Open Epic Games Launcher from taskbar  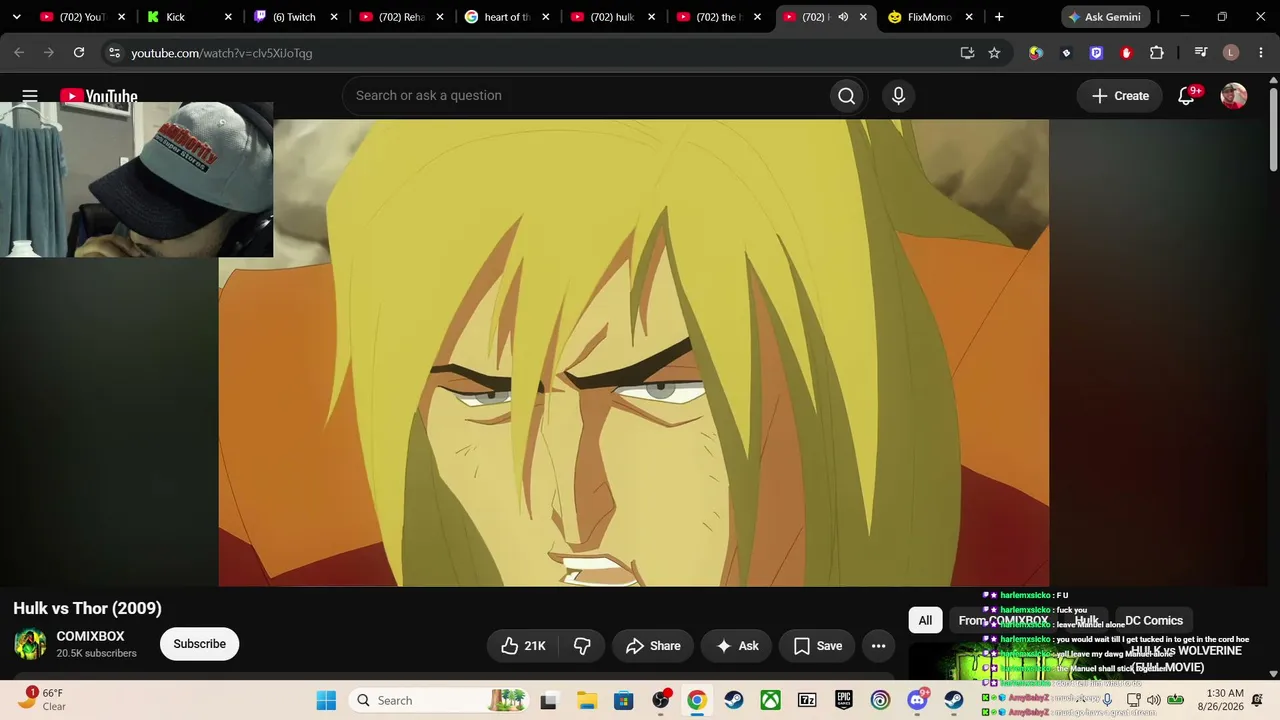coord(844,700)
